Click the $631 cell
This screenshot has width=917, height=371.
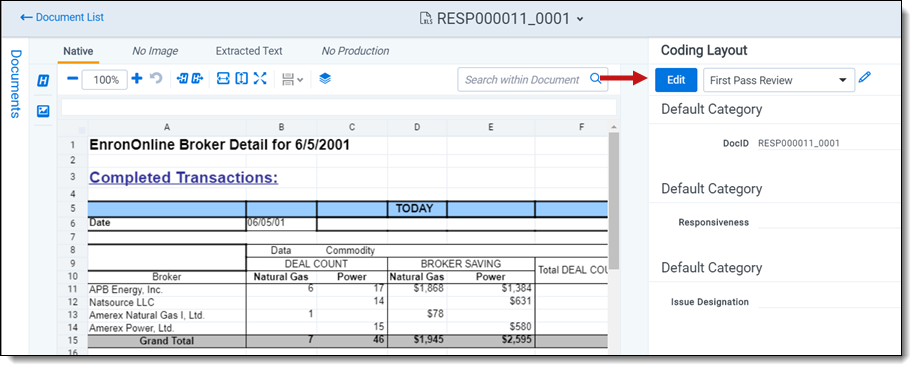click(x=491, y=301)
